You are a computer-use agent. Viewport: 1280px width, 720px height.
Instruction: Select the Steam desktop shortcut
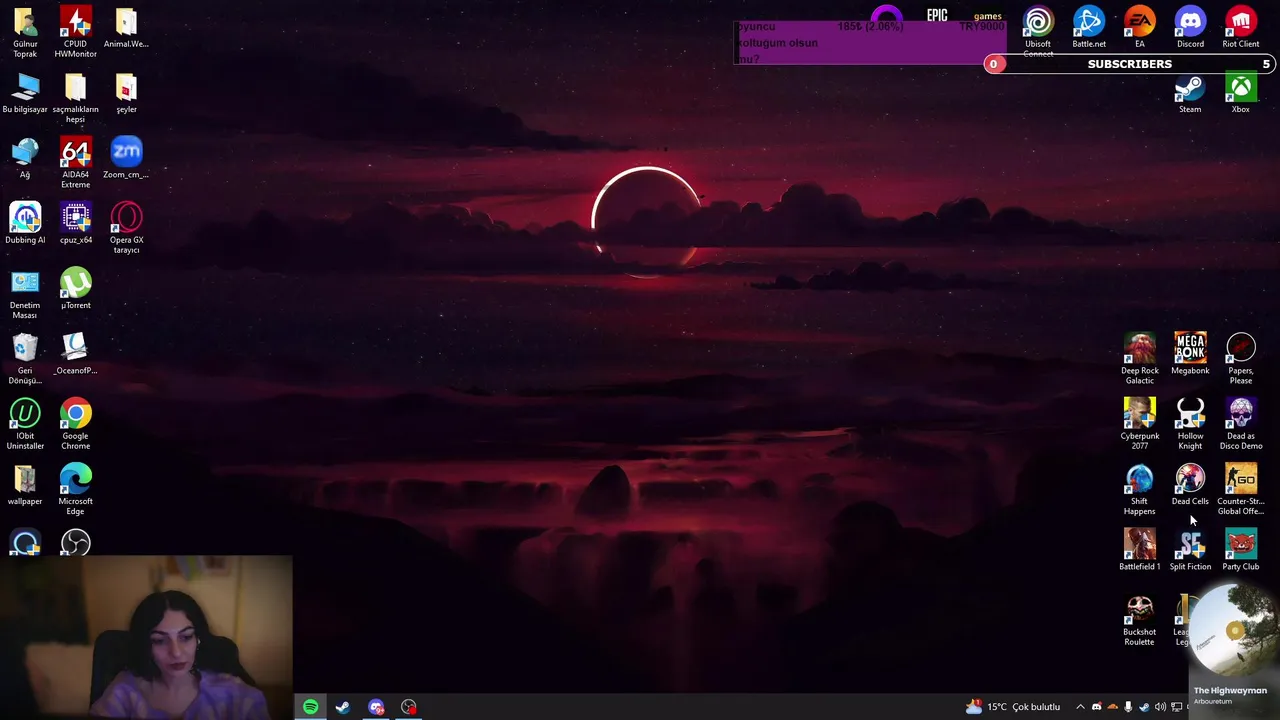[1190, 94]
